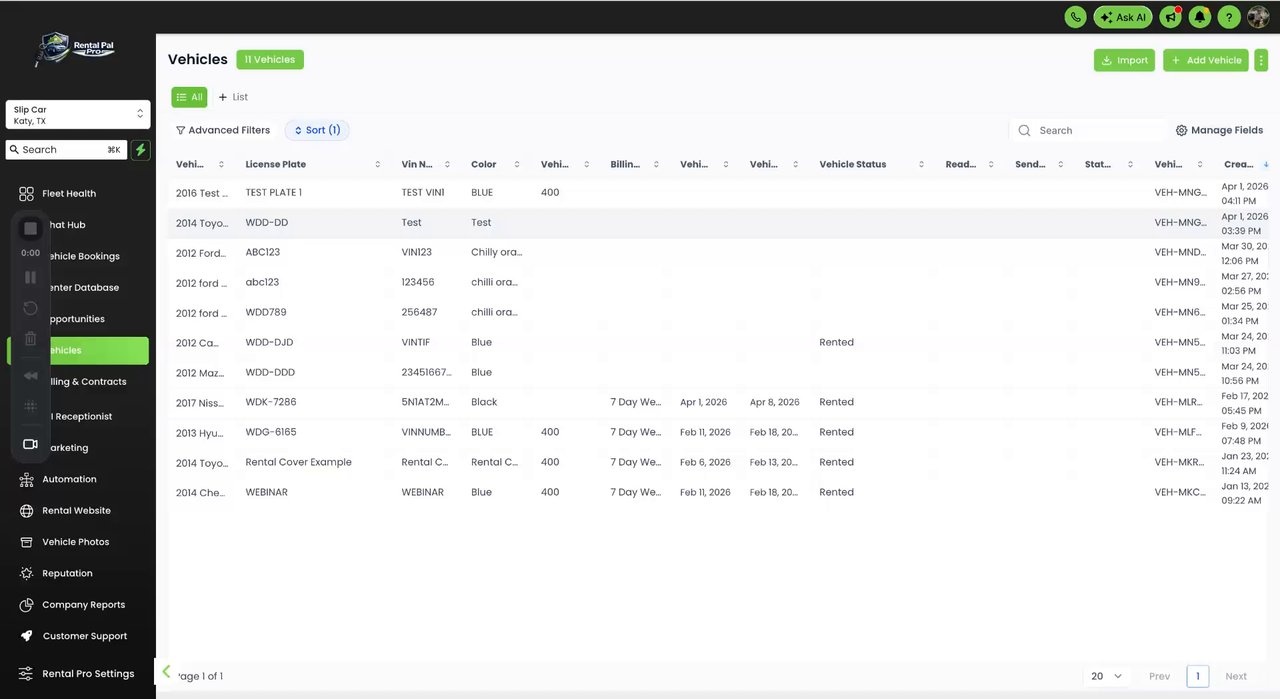Image resolution: width=1280 pixels, height=699 pixels.
Task: Click the Rental Website globe icon
Action: tap(27, 510)
